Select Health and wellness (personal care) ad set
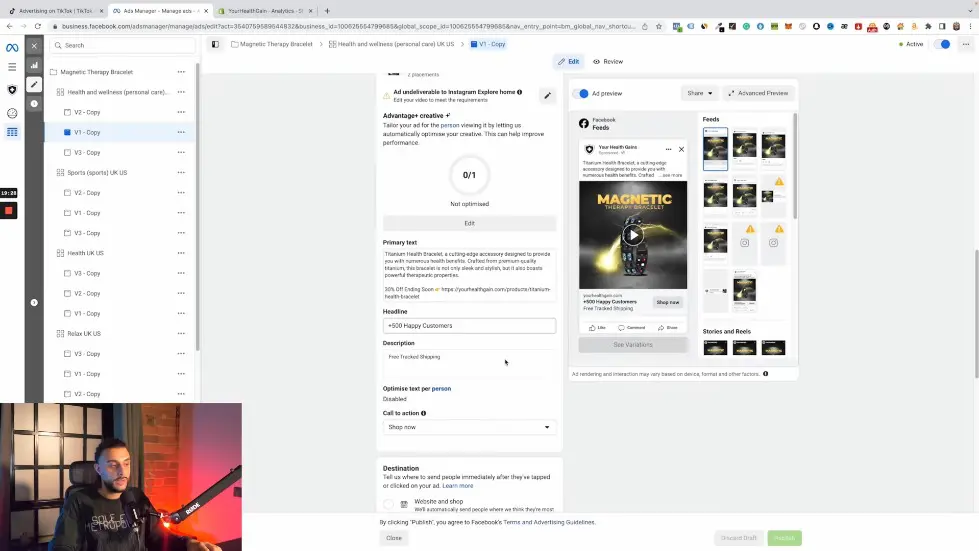 (119, 92)
